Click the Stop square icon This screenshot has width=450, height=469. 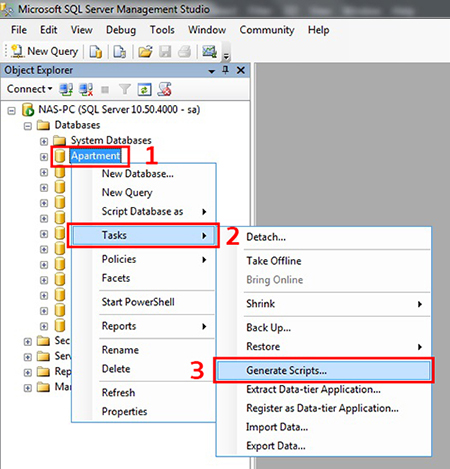tap(105, 89)
